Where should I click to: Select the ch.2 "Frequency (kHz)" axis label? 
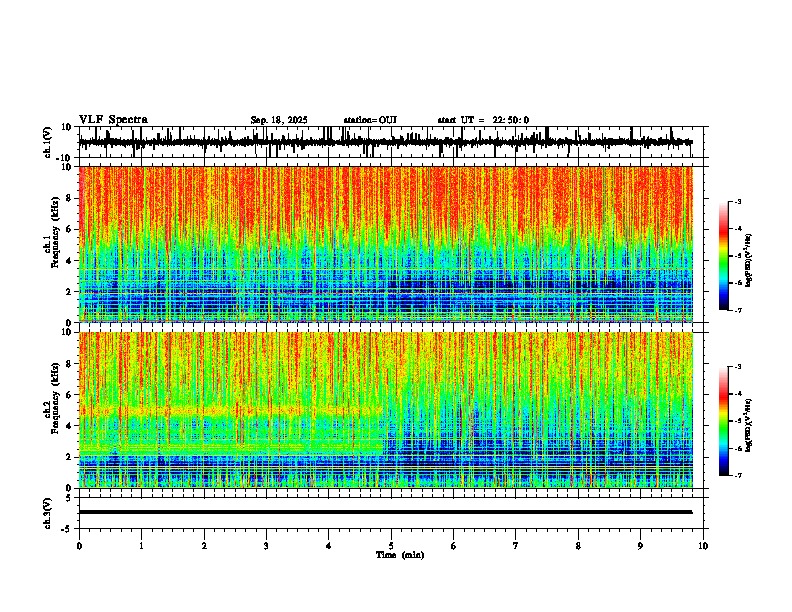pyautogui.click(x=55, y=397)
